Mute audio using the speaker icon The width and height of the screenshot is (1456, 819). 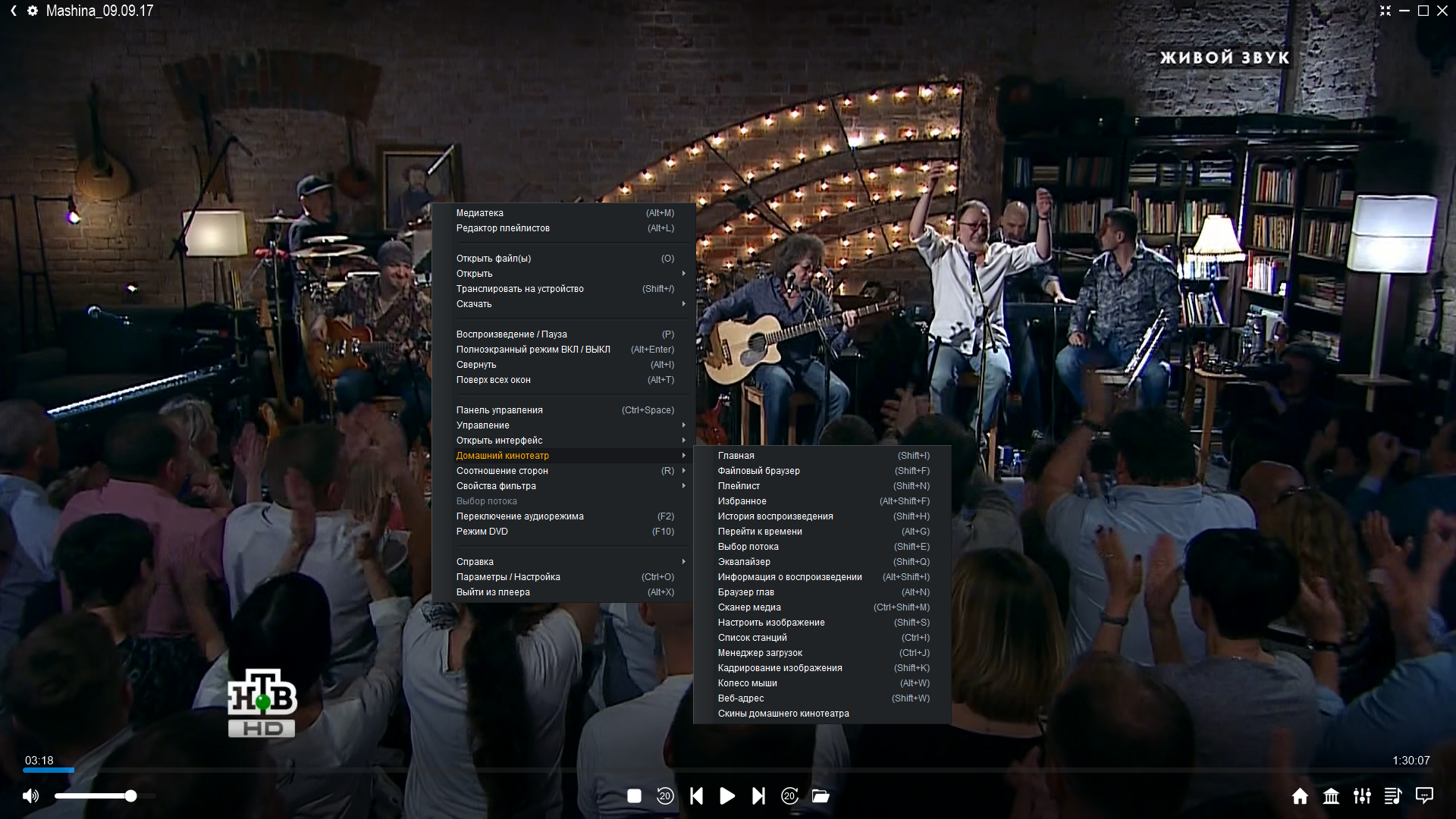pos(30,796)
